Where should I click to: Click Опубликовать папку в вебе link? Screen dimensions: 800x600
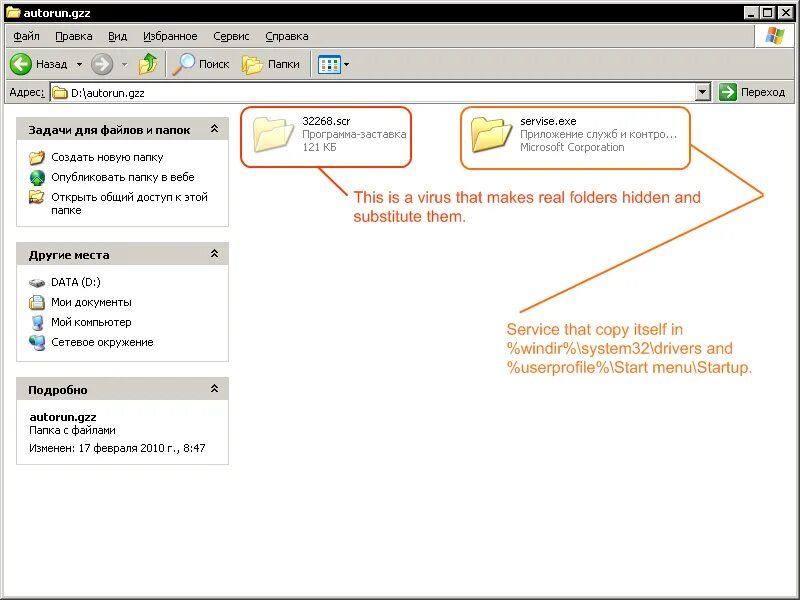pyautogui.click(x=122, y=177)
